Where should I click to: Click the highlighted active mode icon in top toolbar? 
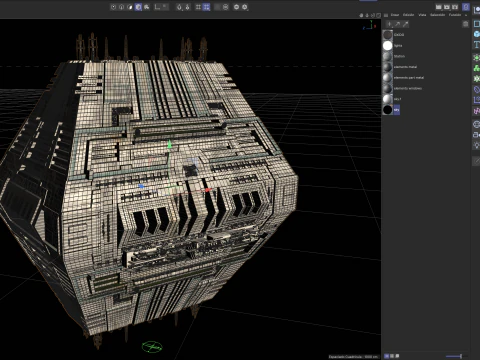(138, 7)
